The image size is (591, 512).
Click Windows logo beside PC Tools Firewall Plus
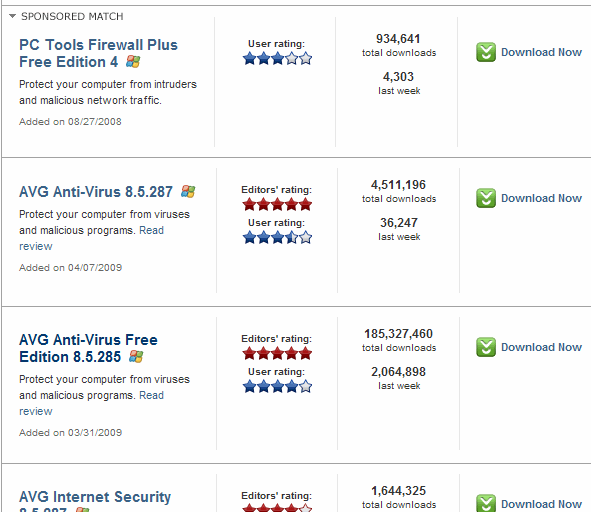[x=133, y=61]
